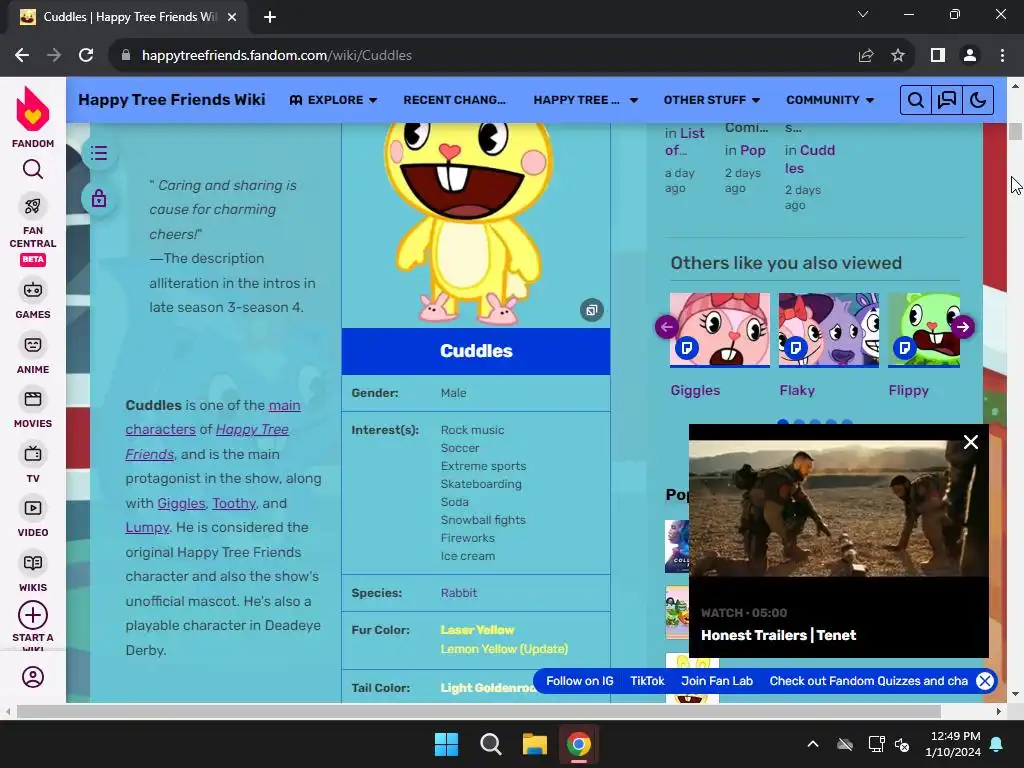Open the Chrome profile icon

[970, 55]
